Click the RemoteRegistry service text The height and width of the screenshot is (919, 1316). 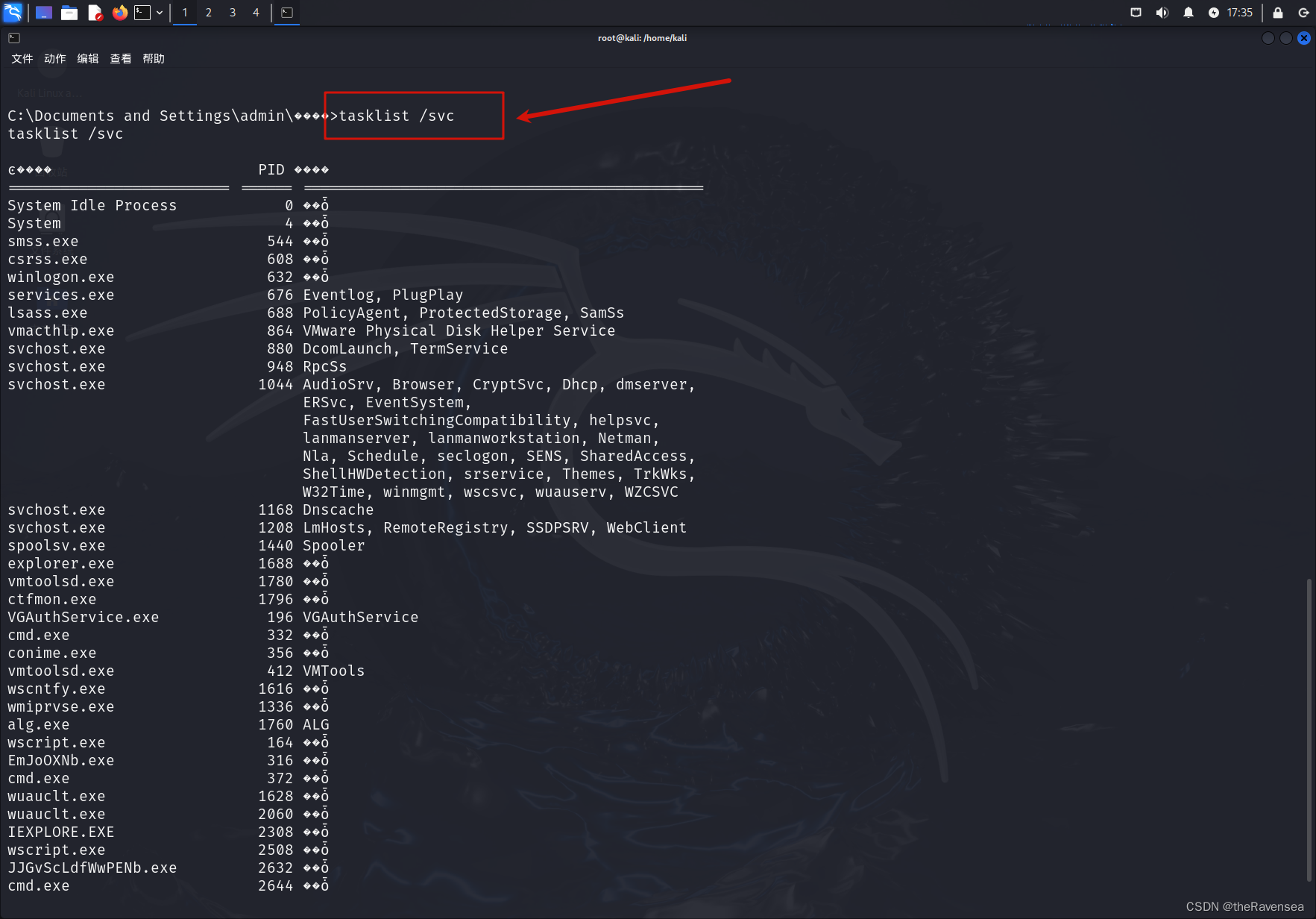(446, 527)
